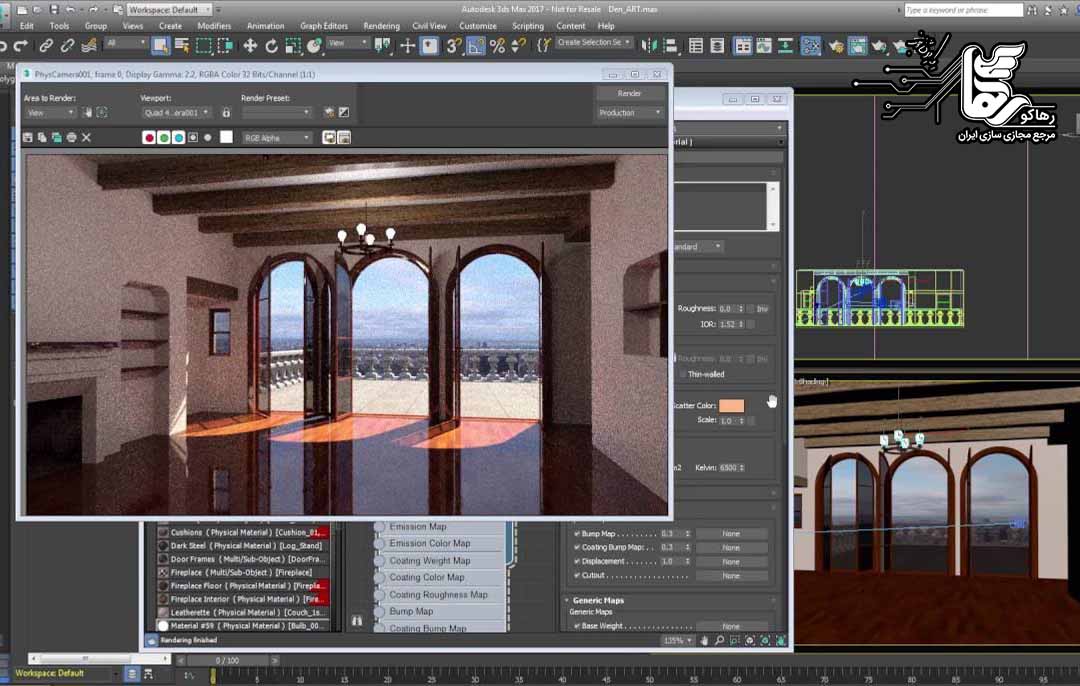This screenshot has width=1080, height=686.
Task: Open the Rendering menu
Action: click(381, 26)
